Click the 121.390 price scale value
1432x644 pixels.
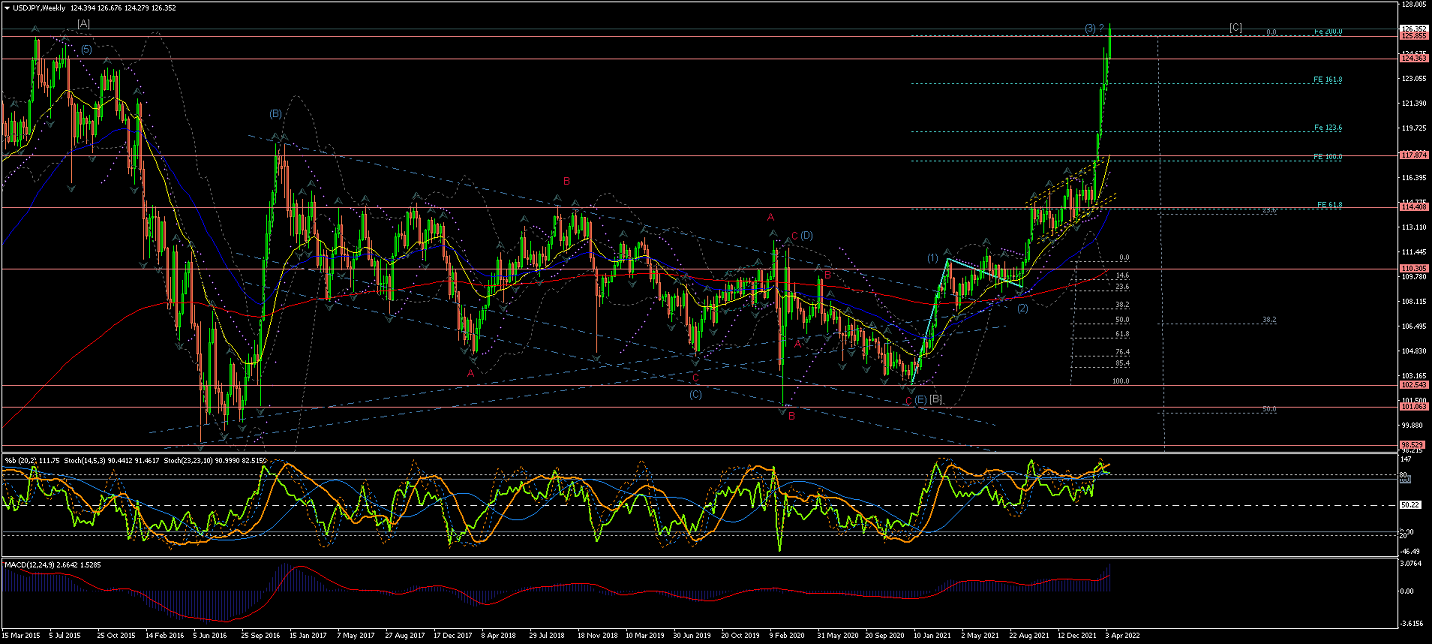(1413, 103)
